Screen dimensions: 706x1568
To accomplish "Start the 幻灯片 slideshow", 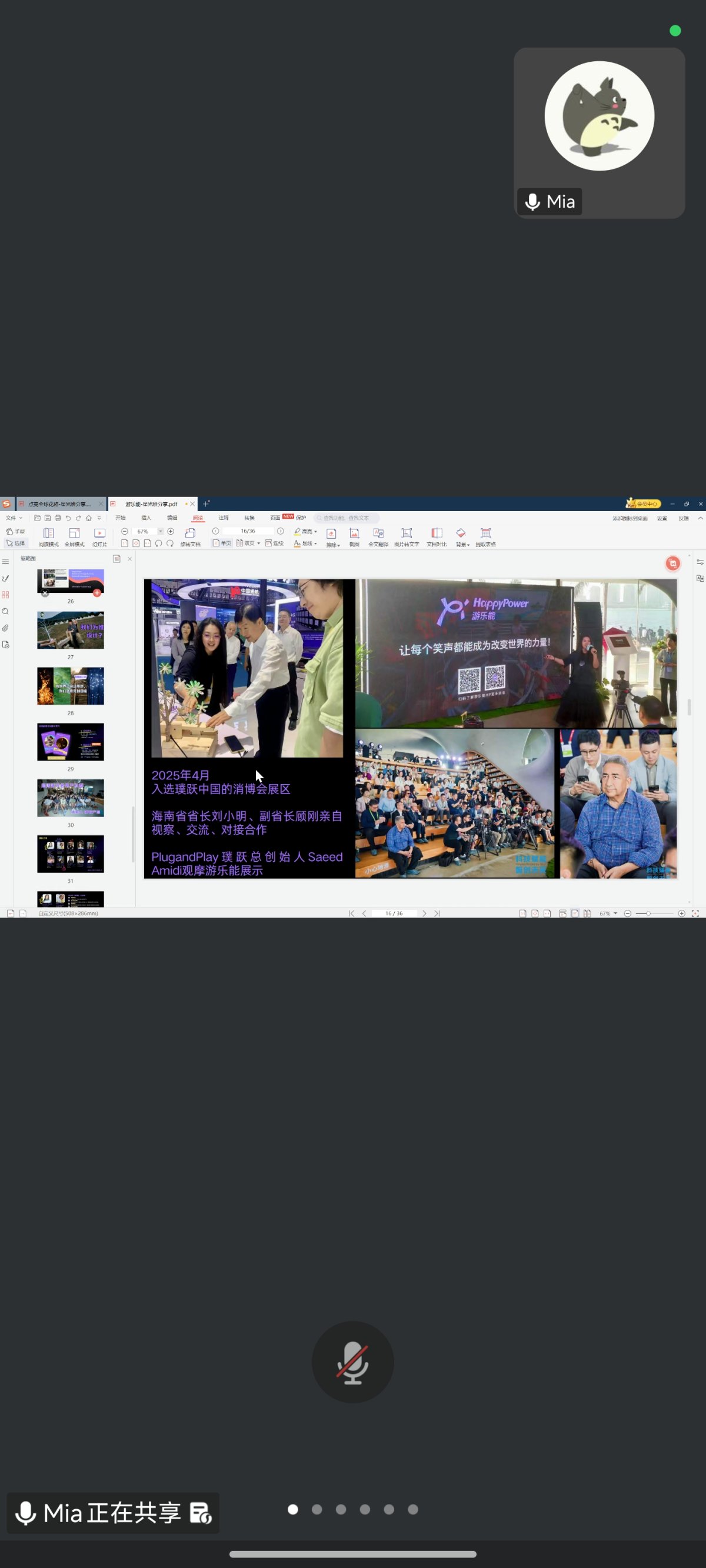I will pos(100,537).
